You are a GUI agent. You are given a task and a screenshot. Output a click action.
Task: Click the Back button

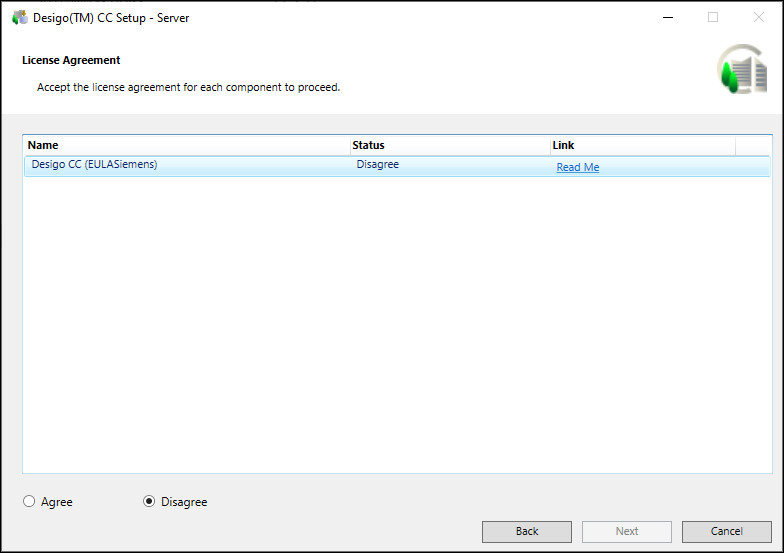point(527,531)
